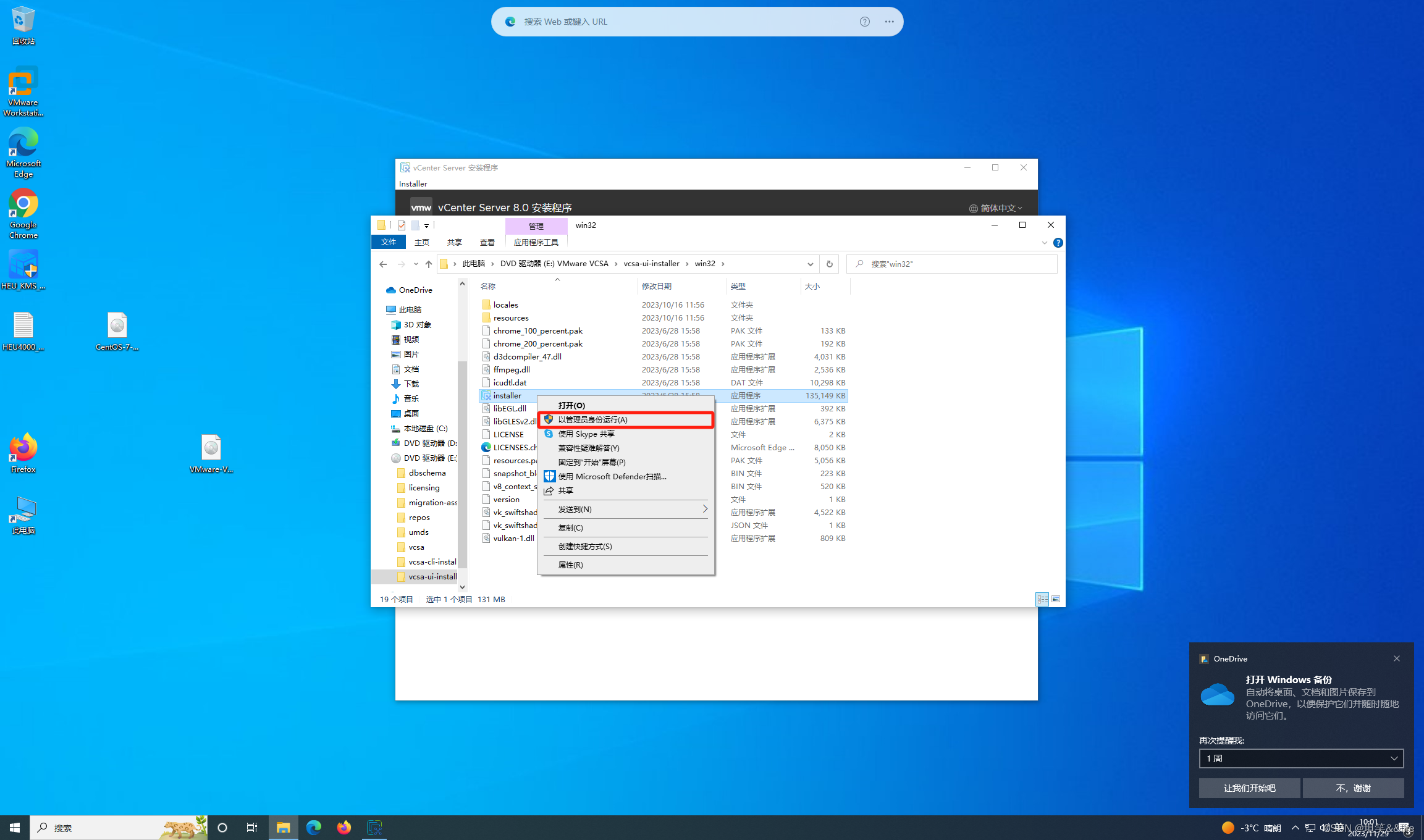Select Copy (复制) in context menu
The image size is (1424, 840).
pyautogui.click(x=626, y=527)
